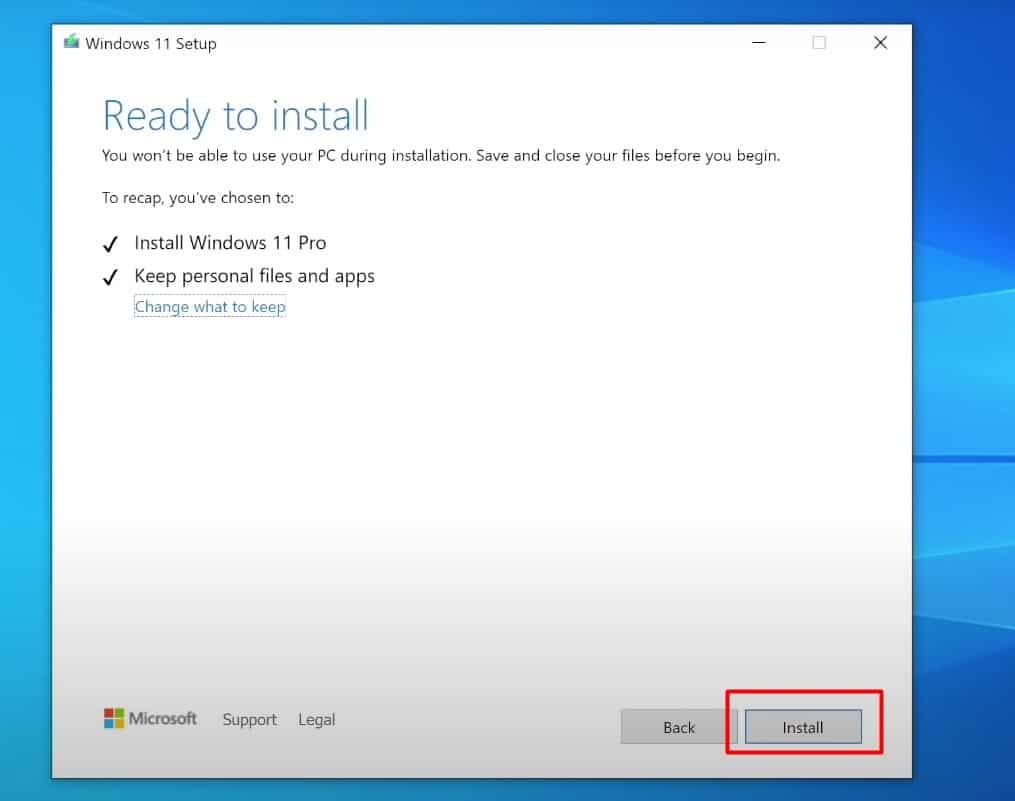Click the setup window's title bar icon
Image resolution: width=1015 pixels, height=801 pixels.
click(x=70, y=42)
